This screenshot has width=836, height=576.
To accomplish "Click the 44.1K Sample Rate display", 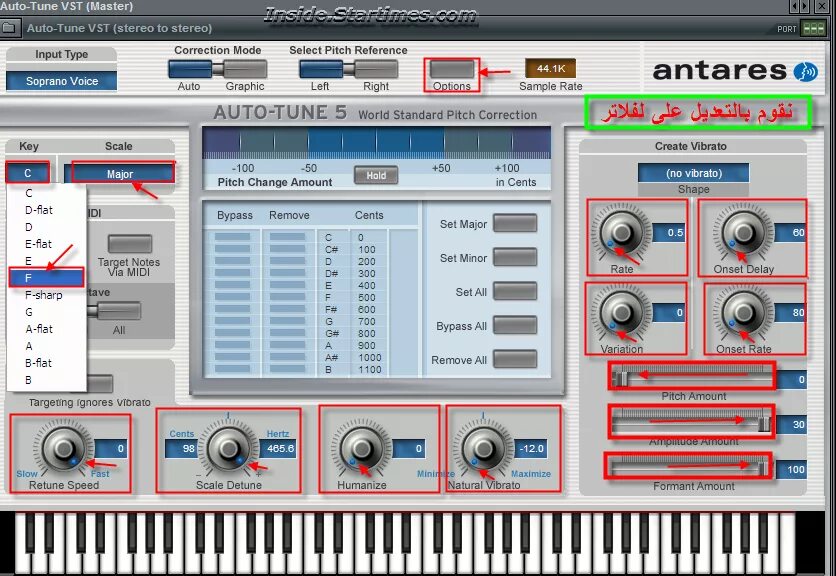I will [x=551, y=68].
